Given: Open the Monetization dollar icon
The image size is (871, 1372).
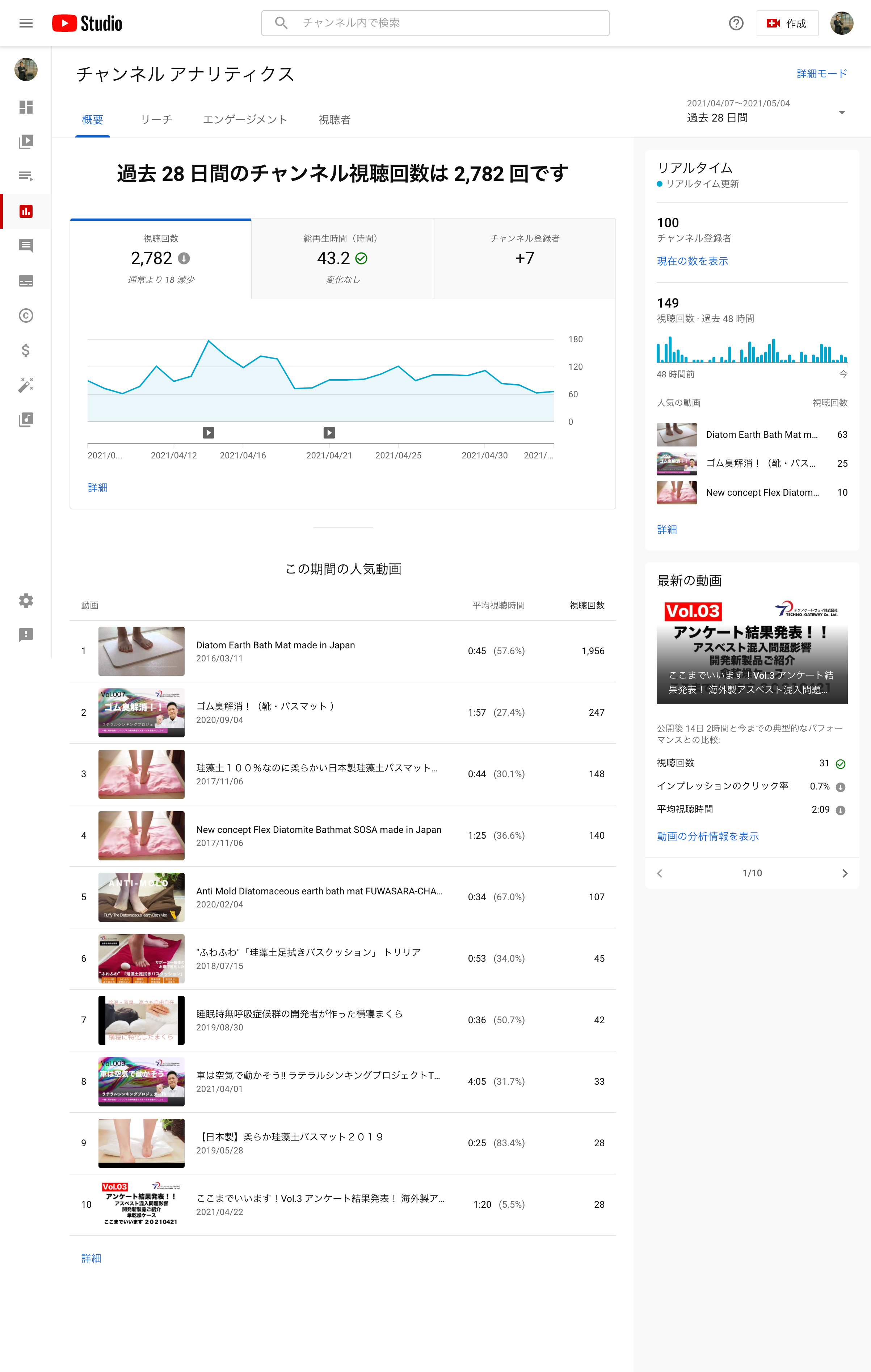Looking at the screenshot, I should click(x=26, y=350).
